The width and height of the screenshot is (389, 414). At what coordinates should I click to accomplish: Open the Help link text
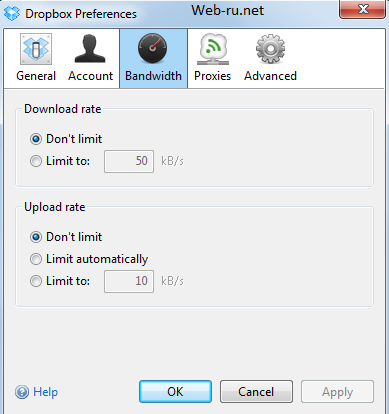click(x=46, y=392)
